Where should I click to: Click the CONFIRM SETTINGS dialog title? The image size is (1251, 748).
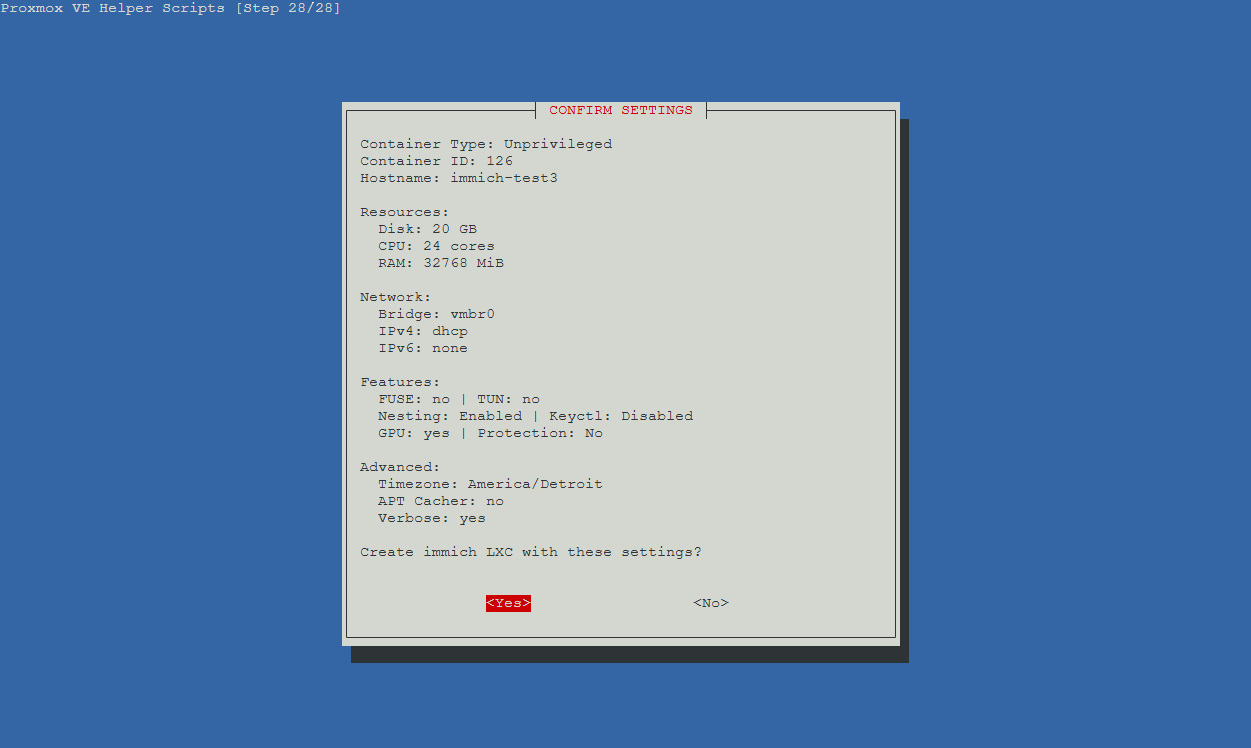(x=621, y=110)
